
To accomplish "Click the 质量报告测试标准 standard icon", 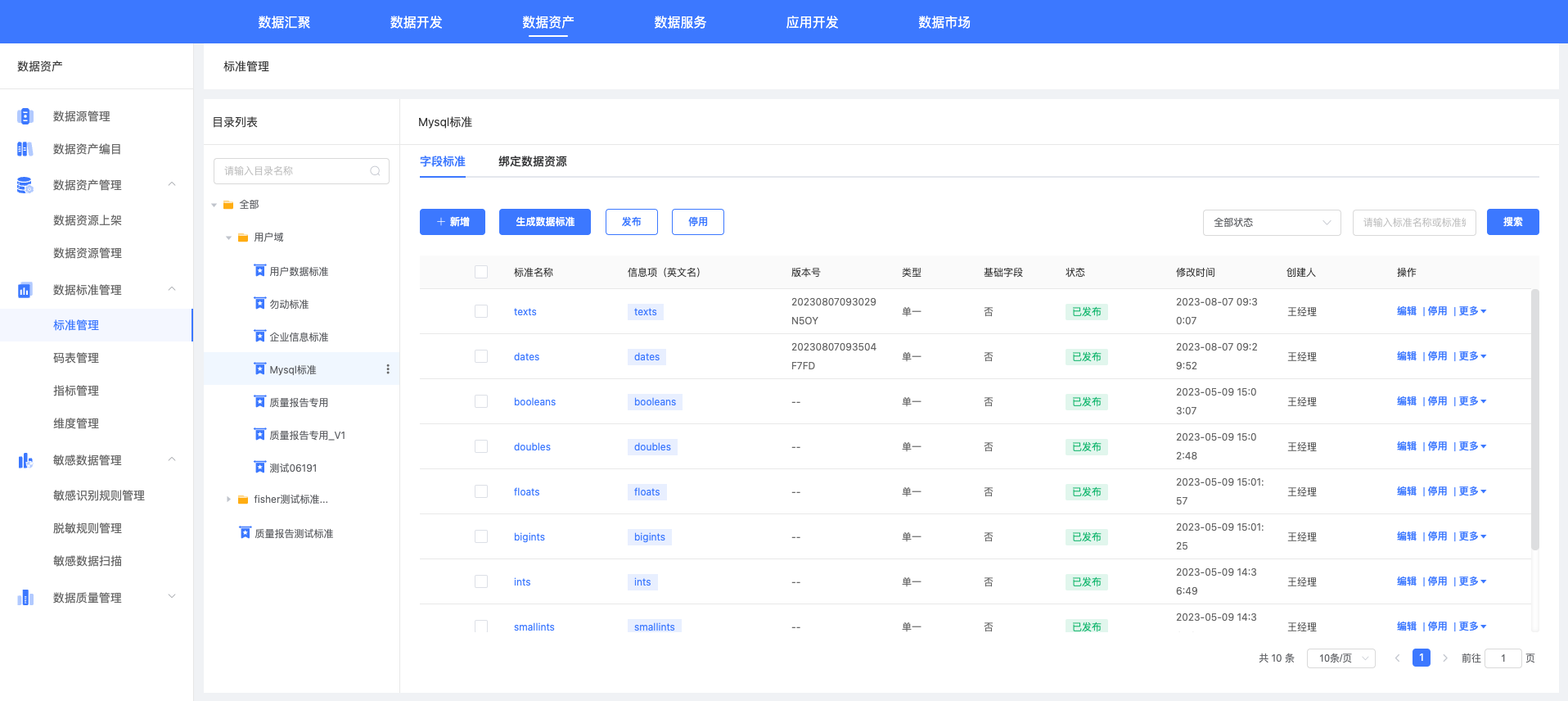I will (245, 533).
